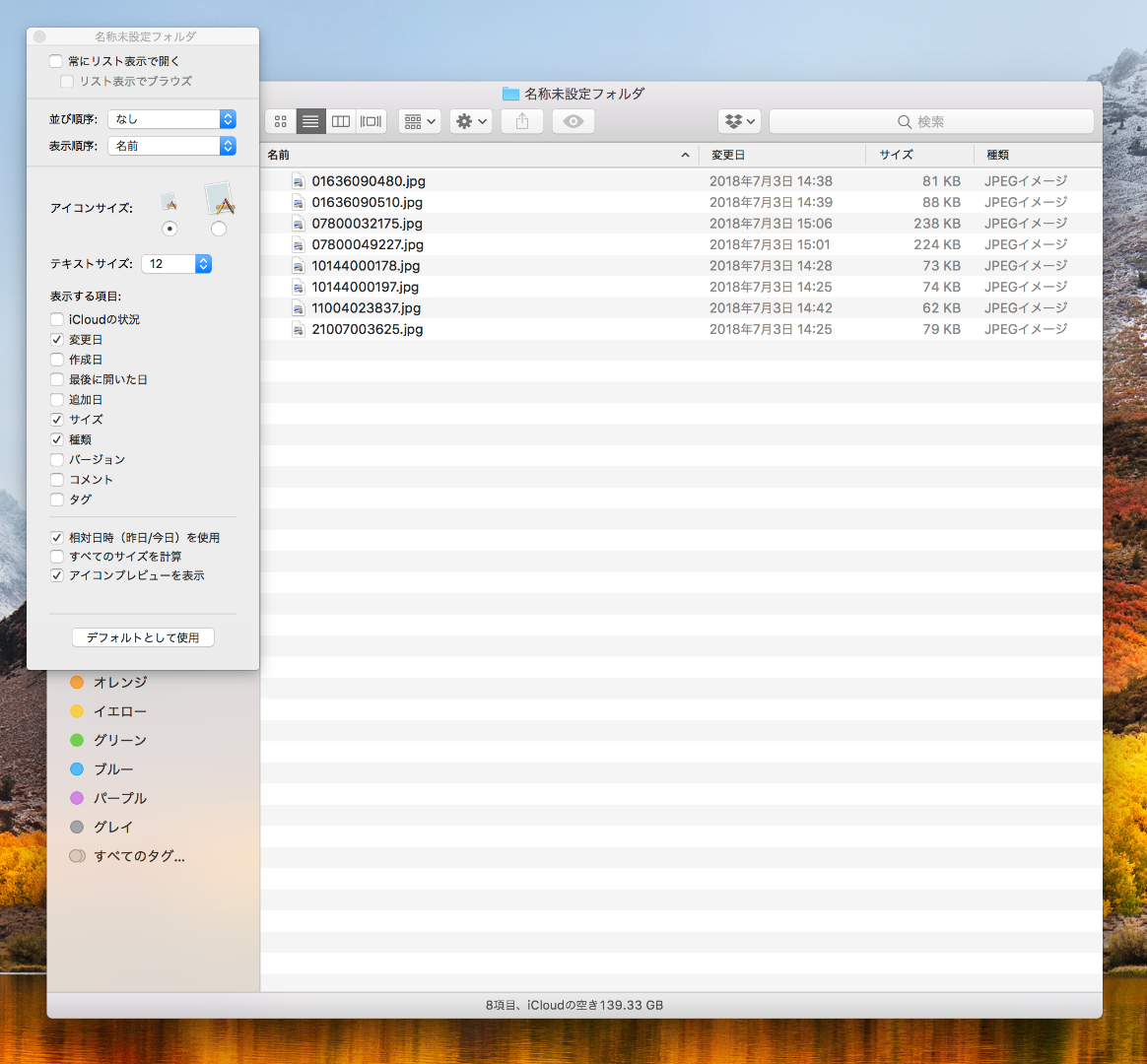Screen dimensions: 1147x1064
Task: Toggle すべてのサイズを計算 checkbox
Action: point(57,557)
